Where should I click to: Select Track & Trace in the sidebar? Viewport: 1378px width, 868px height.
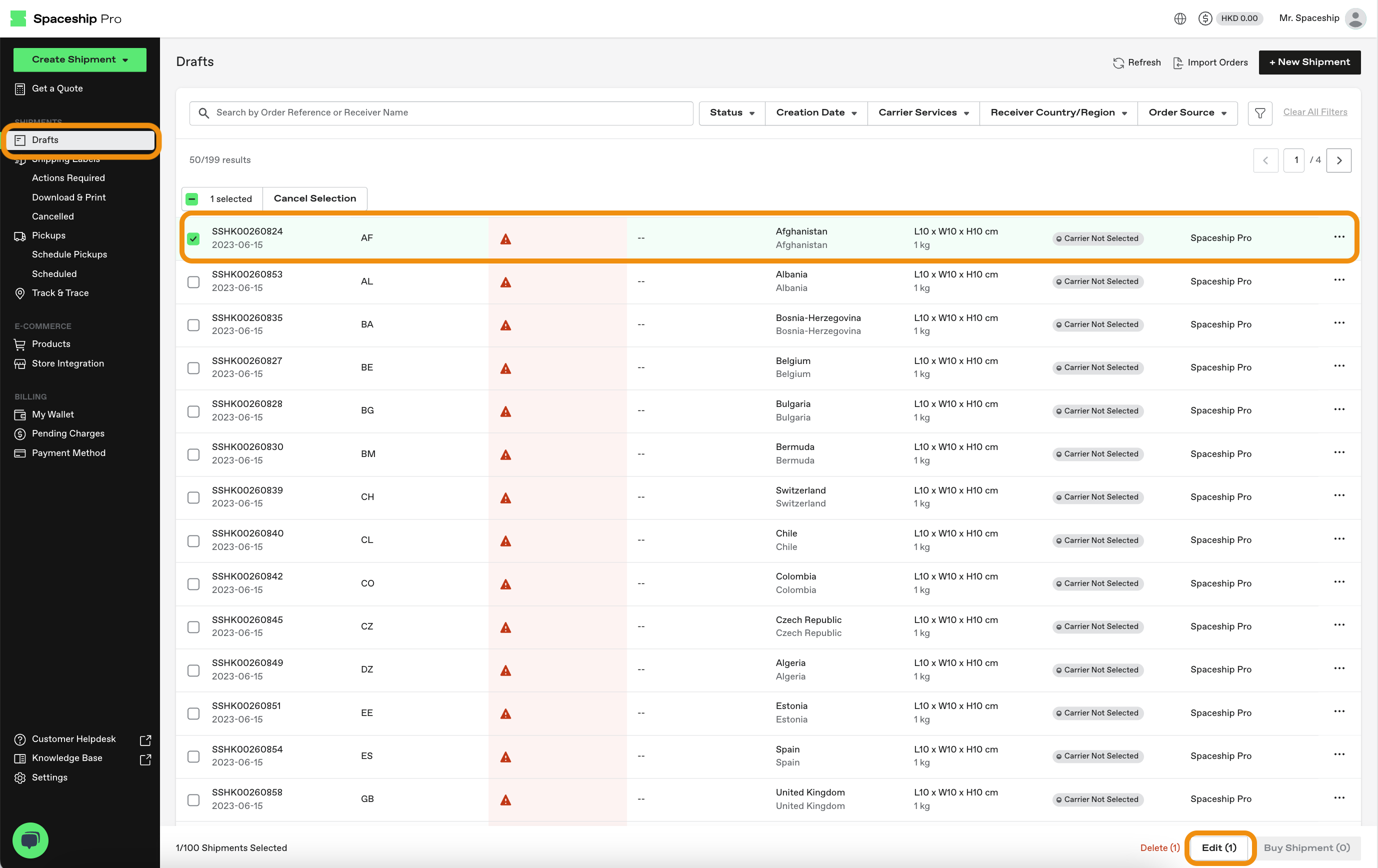click(x=60, y=293)
